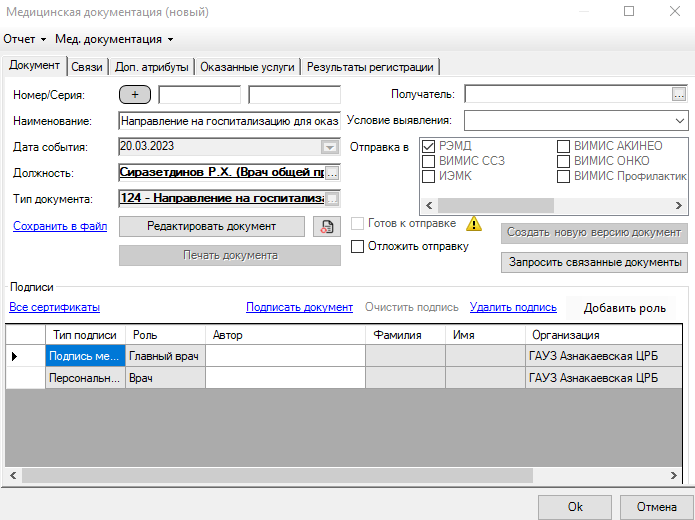
Task: Click the plus button beside Номер/Серия
Action: pyautogui.click(x=136, y=95)
